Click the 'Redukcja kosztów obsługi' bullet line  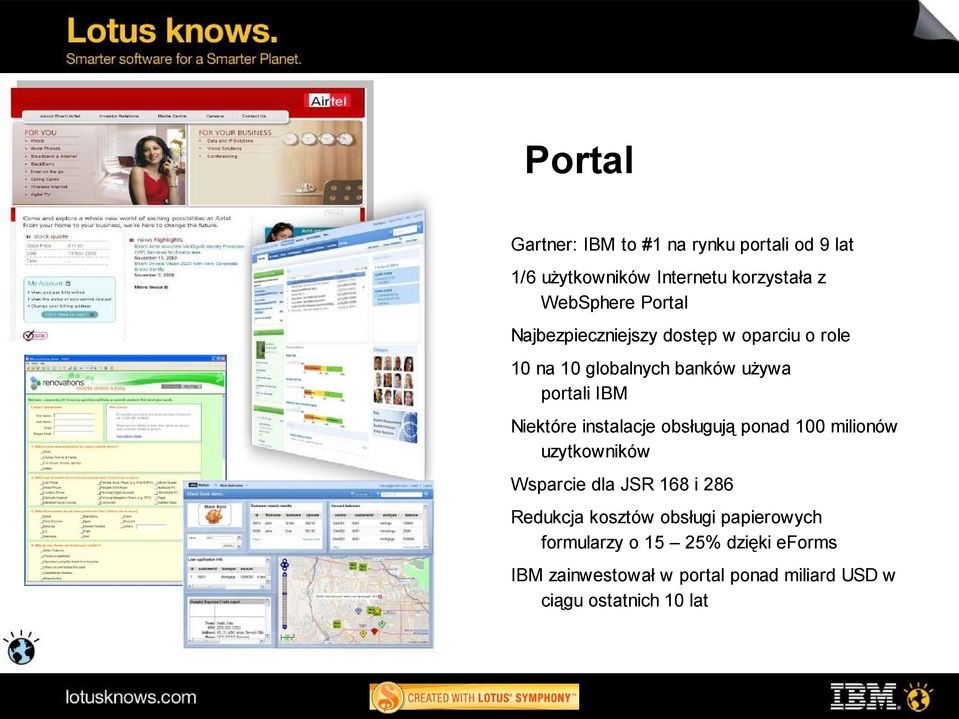pos(666,517)
